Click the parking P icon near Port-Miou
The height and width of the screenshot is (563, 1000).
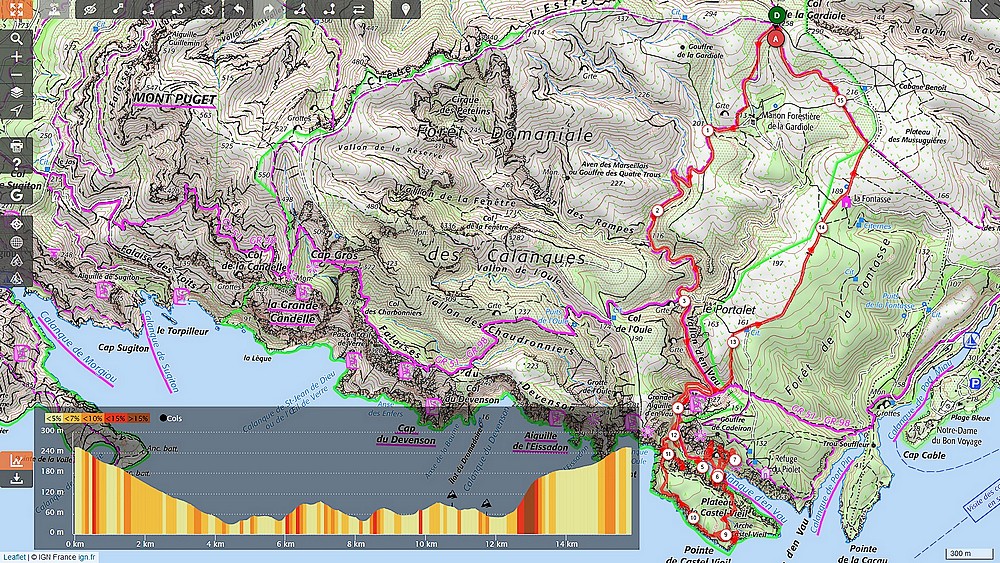974,383
